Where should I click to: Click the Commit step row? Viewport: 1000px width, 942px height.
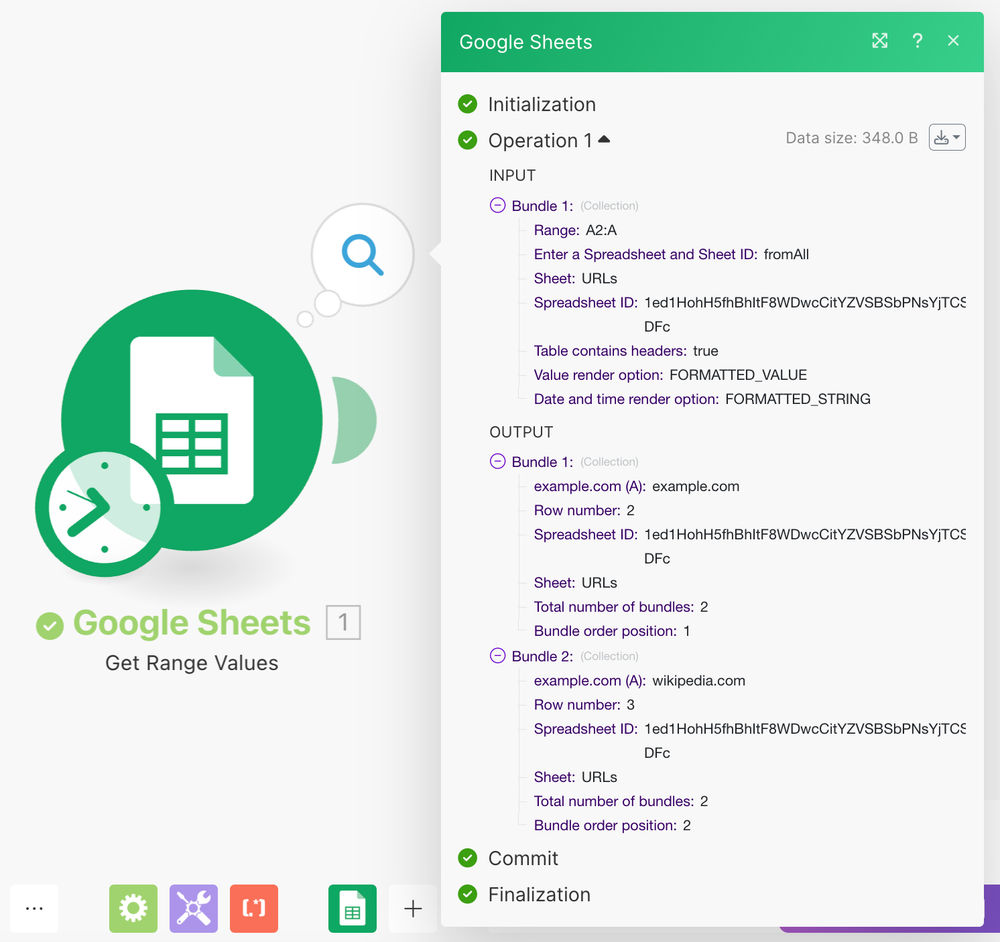tap(508, 858)
